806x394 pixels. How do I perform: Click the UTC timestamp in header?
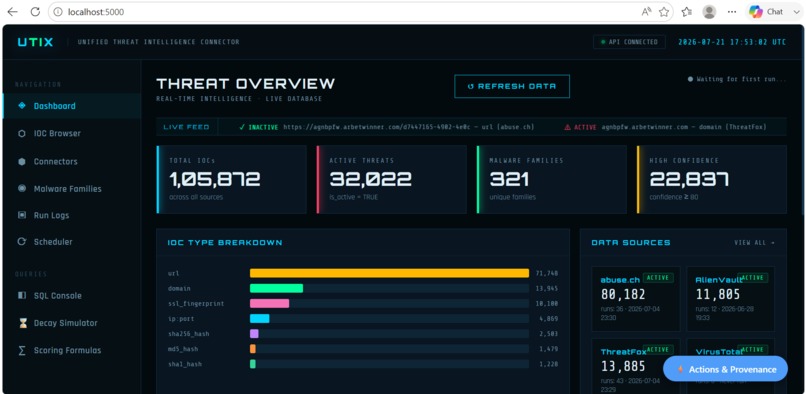point(732,42)
